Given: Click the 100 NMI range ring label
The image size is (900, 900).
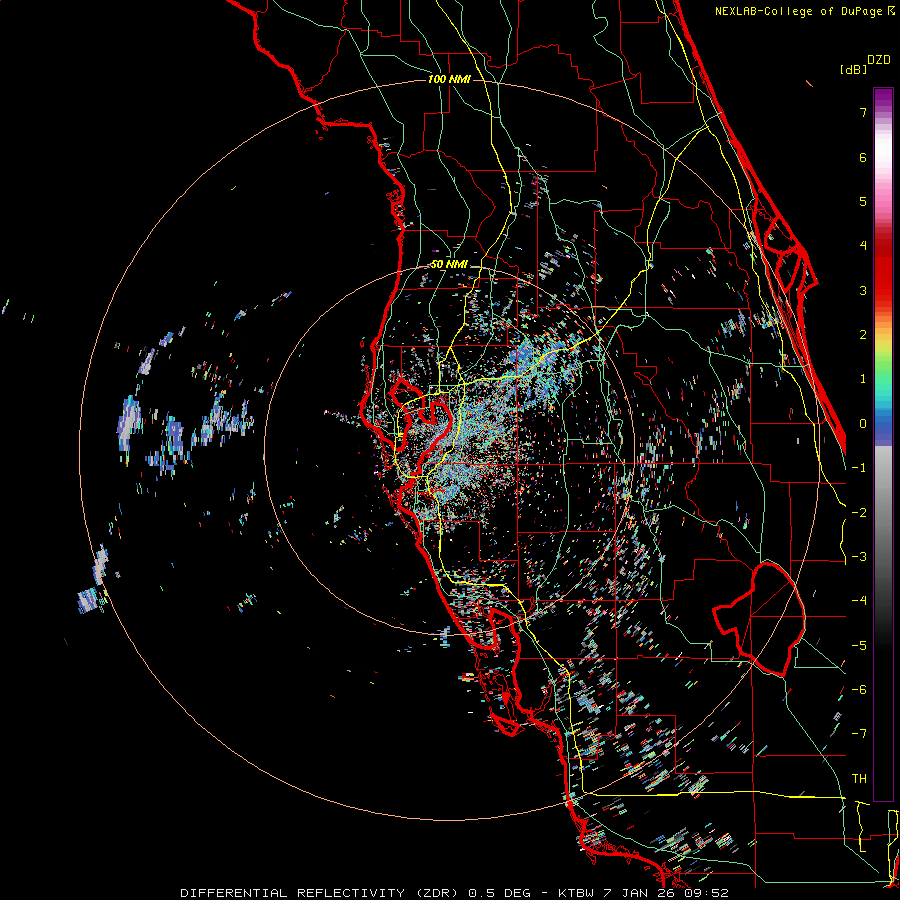Looking at the screenshot, I should 449,79.
